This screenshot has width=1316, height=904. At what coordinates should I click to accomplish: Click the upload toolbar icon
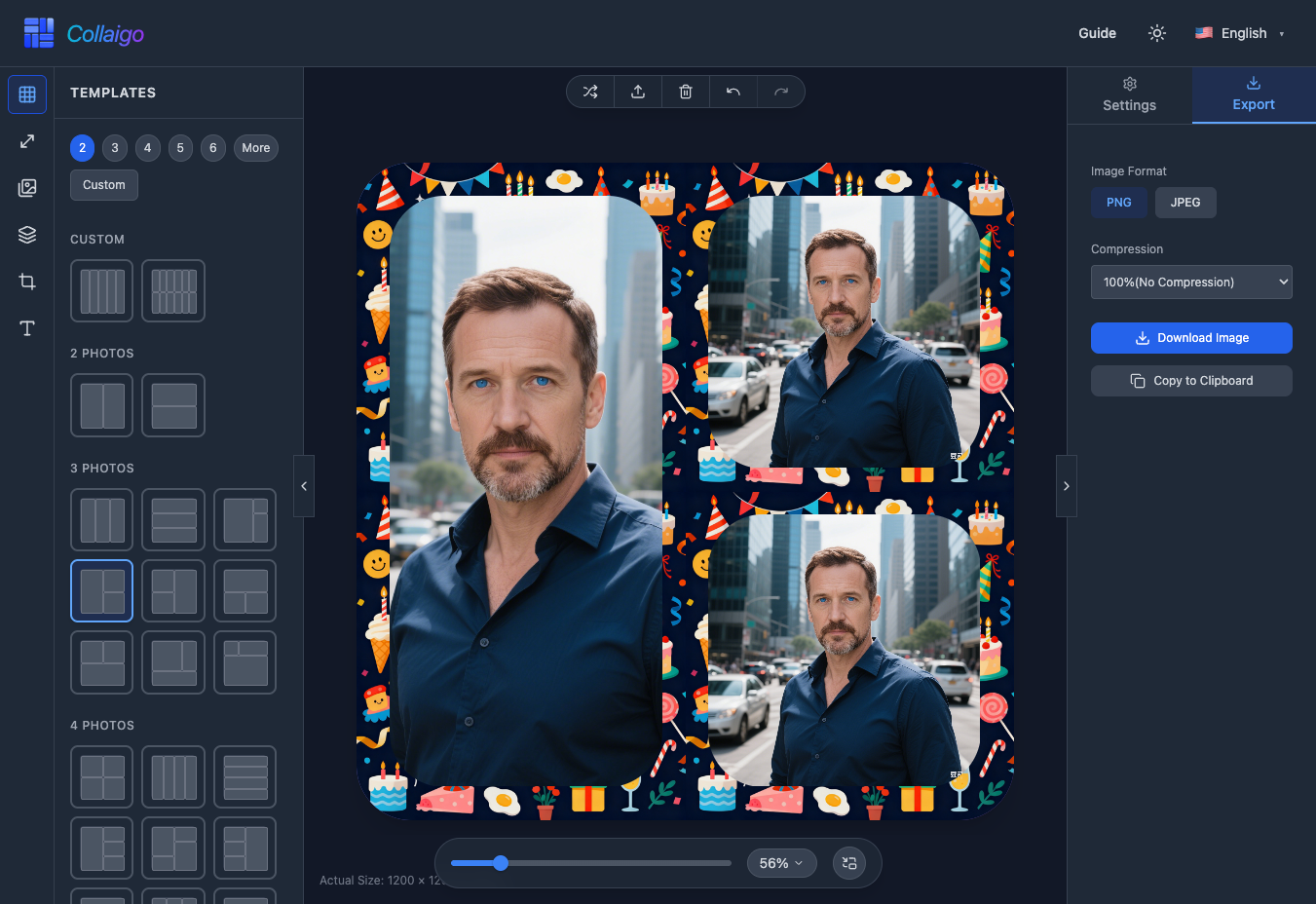point(638,92)
